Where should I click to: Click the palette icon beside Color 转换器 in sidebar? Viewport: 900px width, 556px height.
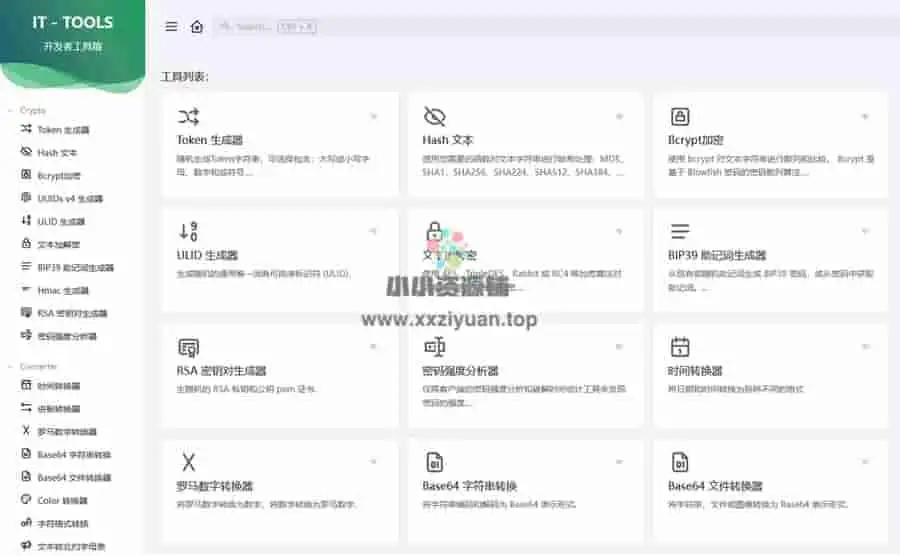(27, 500)
